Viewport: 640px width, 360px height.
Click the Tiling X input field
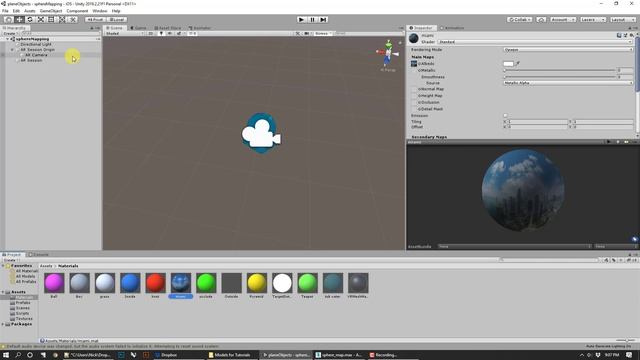point(538,122)
